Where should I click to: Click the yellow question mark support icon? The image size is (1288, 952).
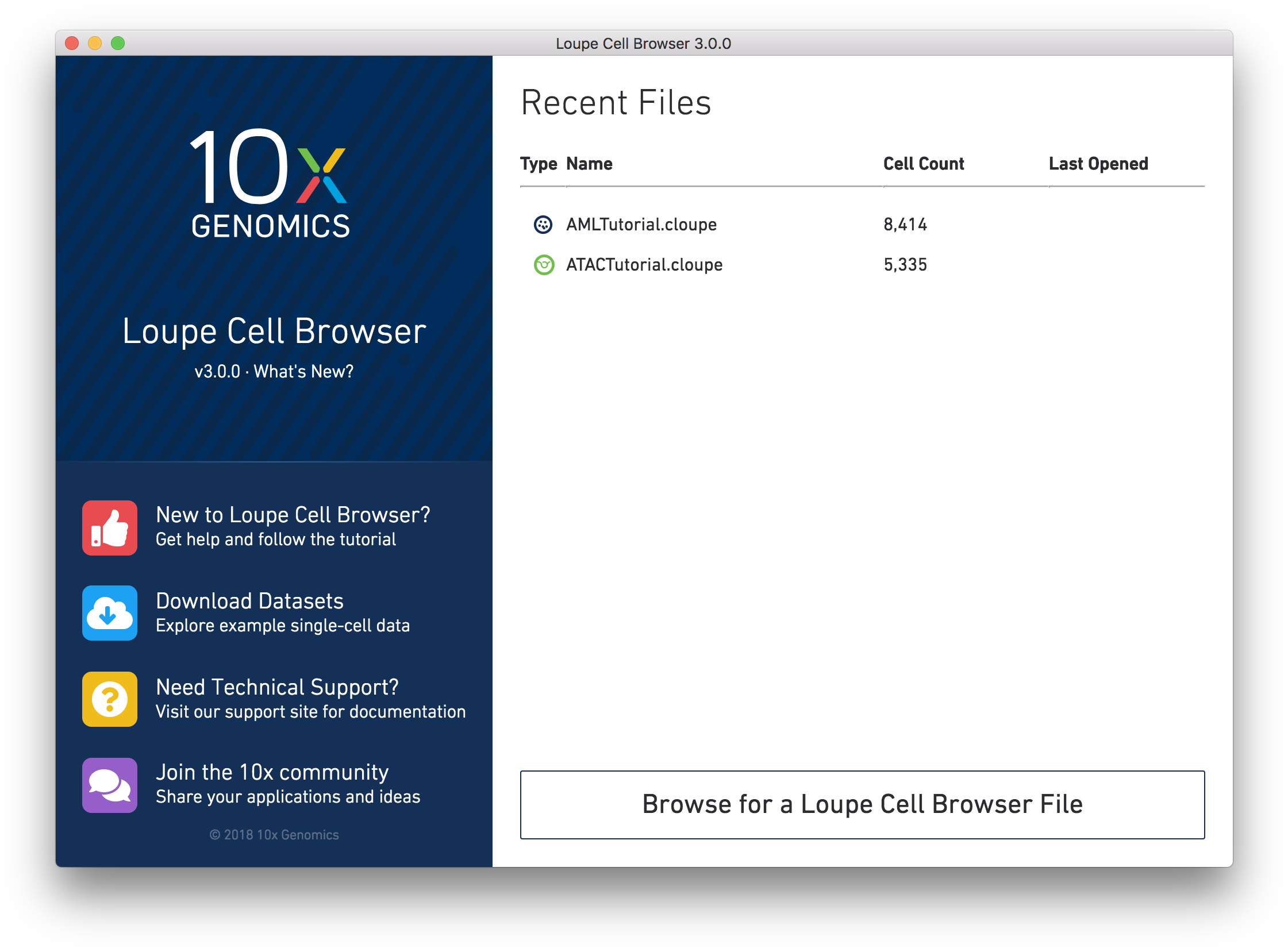(x=110, y=699)
